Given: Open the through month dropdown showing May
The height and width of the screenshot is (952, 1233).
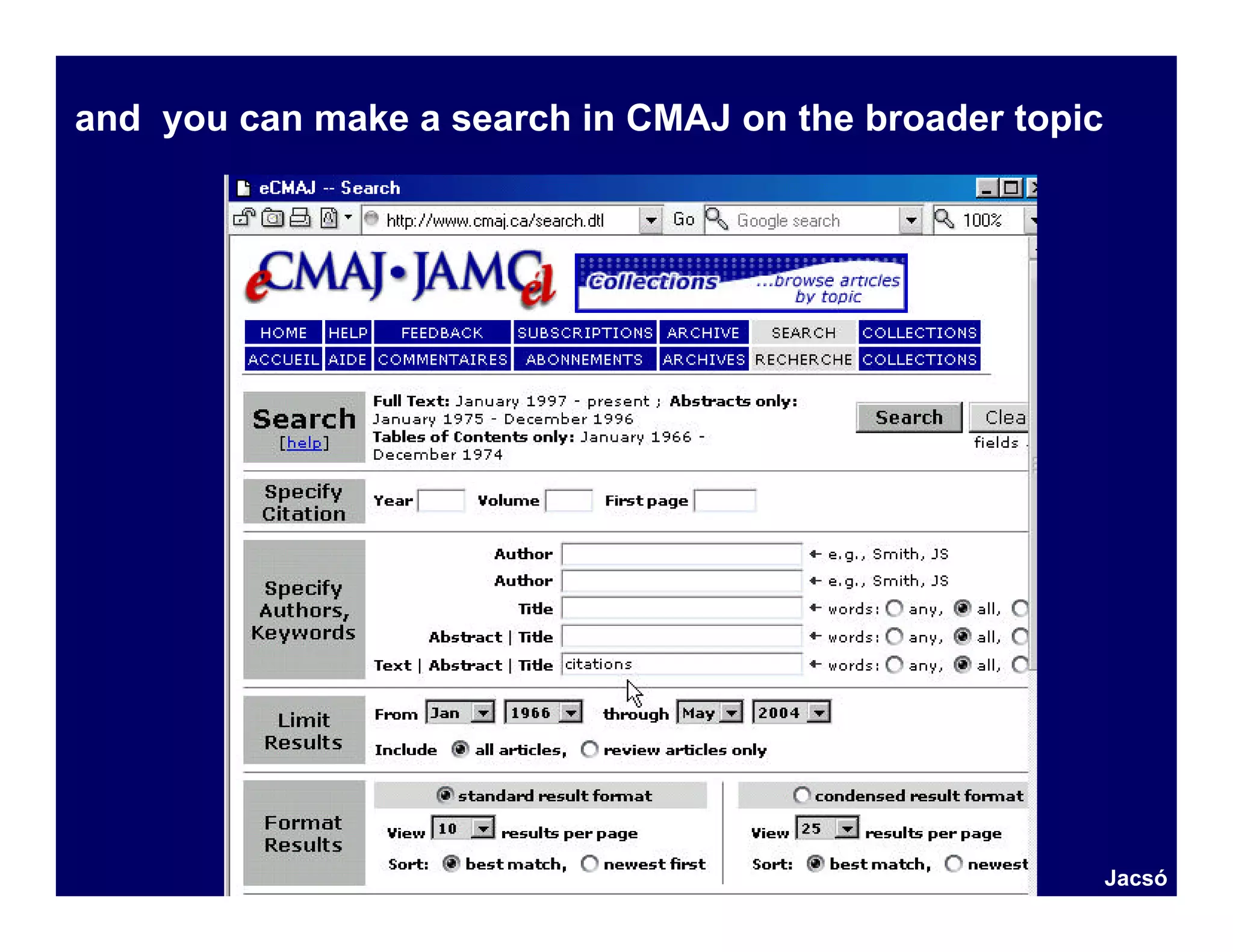Looking at the screenshot, I should pyautogui.click(x=710, y=712).
